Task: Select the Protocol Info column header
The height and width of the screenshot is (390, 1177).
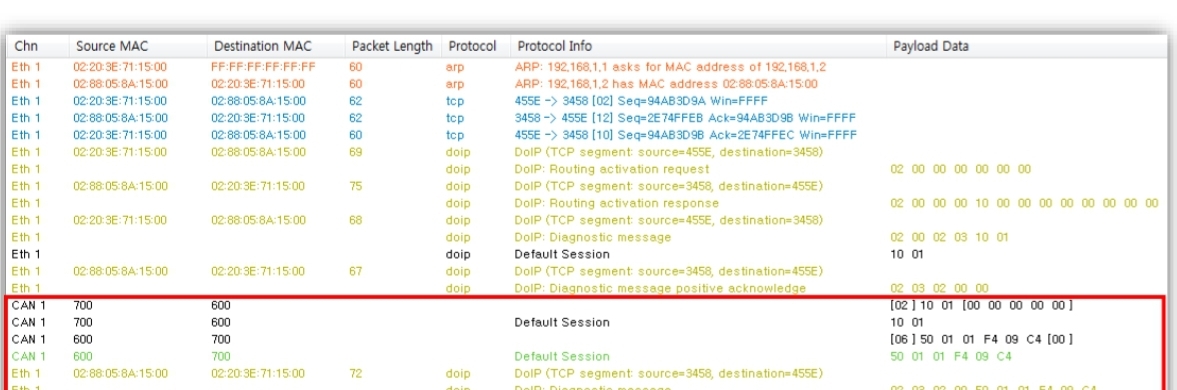Action: tap(698, 46)
